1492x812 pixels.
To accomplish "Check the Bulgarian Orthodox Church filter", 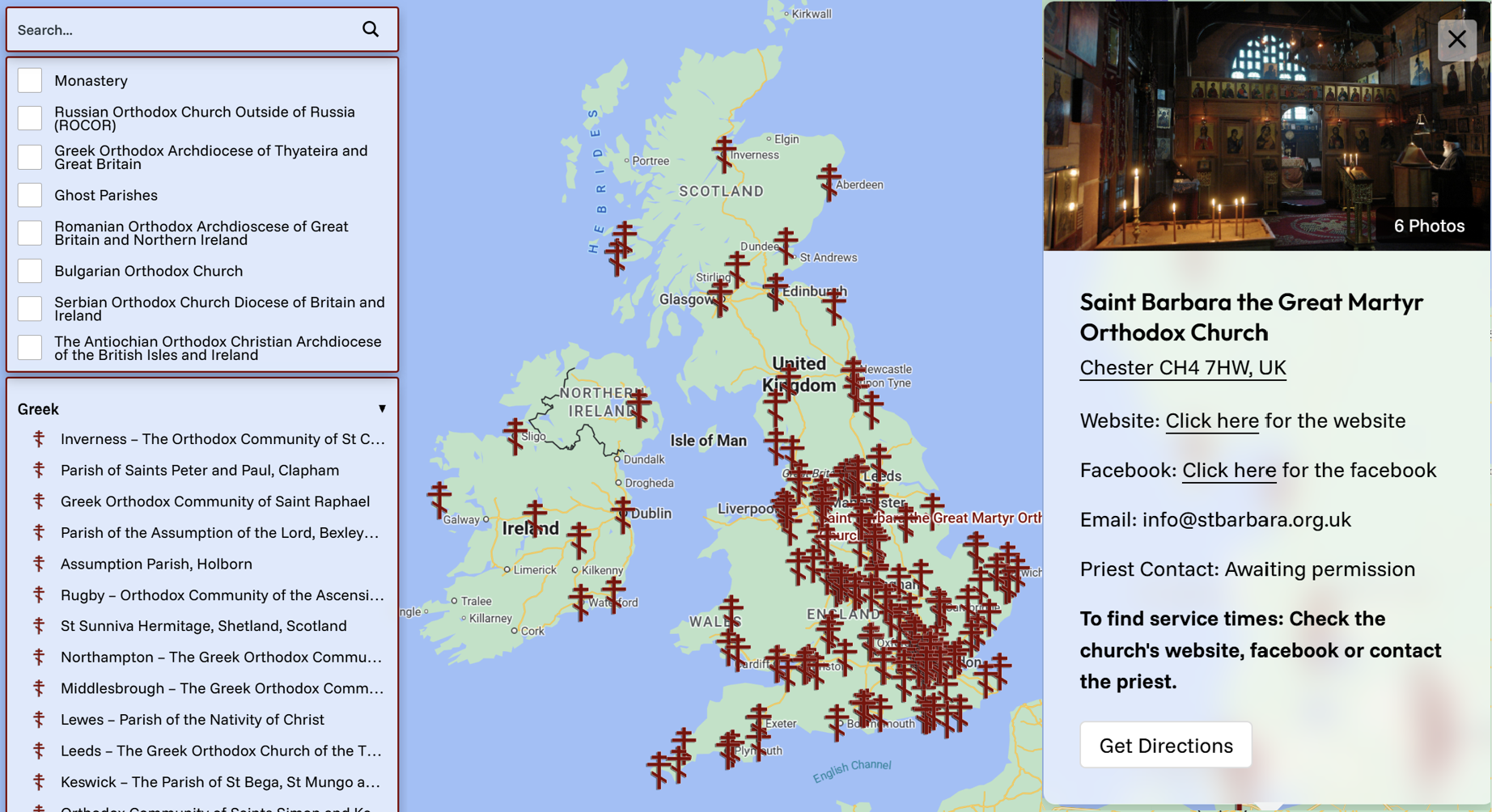I will click(x=30, y=271).
